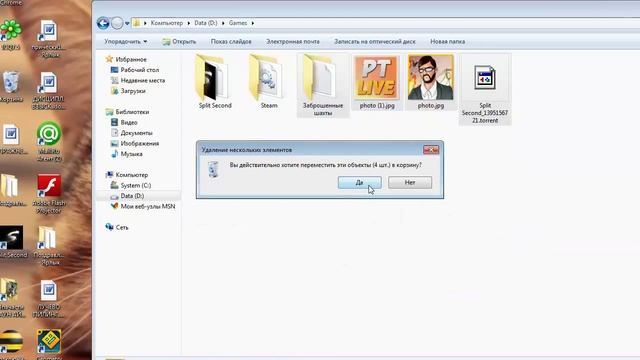The width and height of the screenshot is (640, 360).
Task: Confirm deletion with the Да button
Action: [360, 182]
